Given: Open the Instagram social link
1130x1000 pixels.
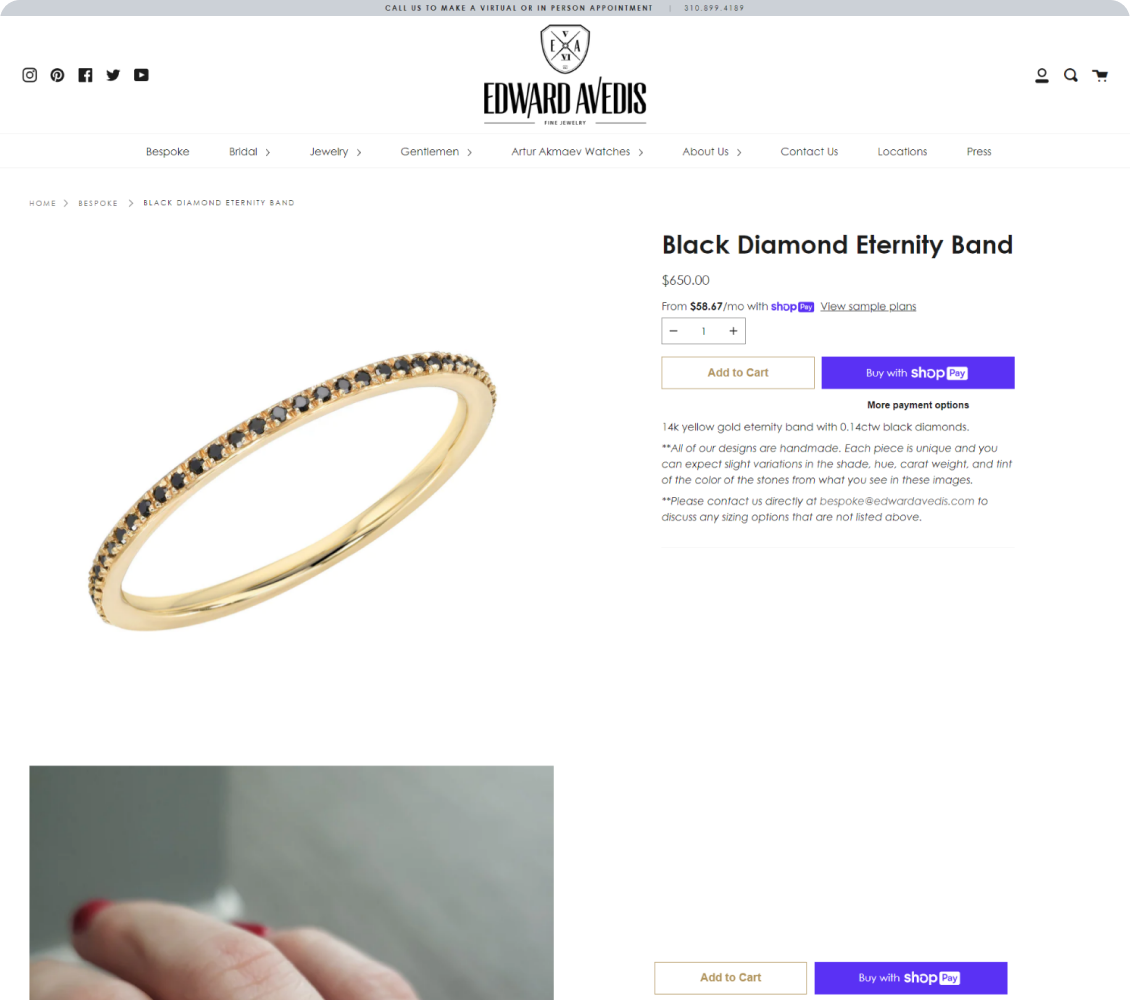Looking at the screenshot, I should coord(30,75).
